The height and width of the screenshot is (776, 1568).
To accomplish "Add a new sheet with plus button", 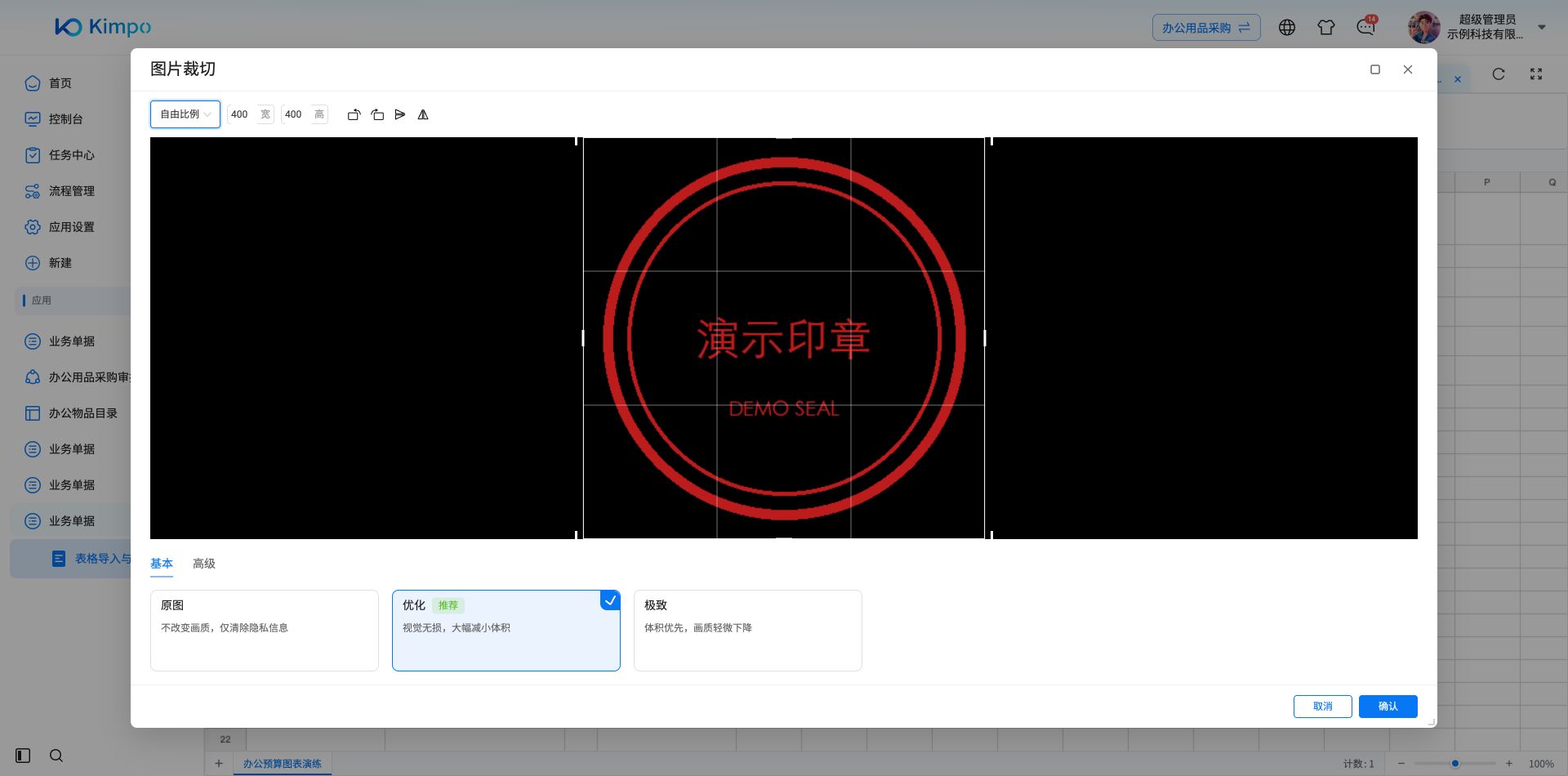I will click(x=219, y=764).
